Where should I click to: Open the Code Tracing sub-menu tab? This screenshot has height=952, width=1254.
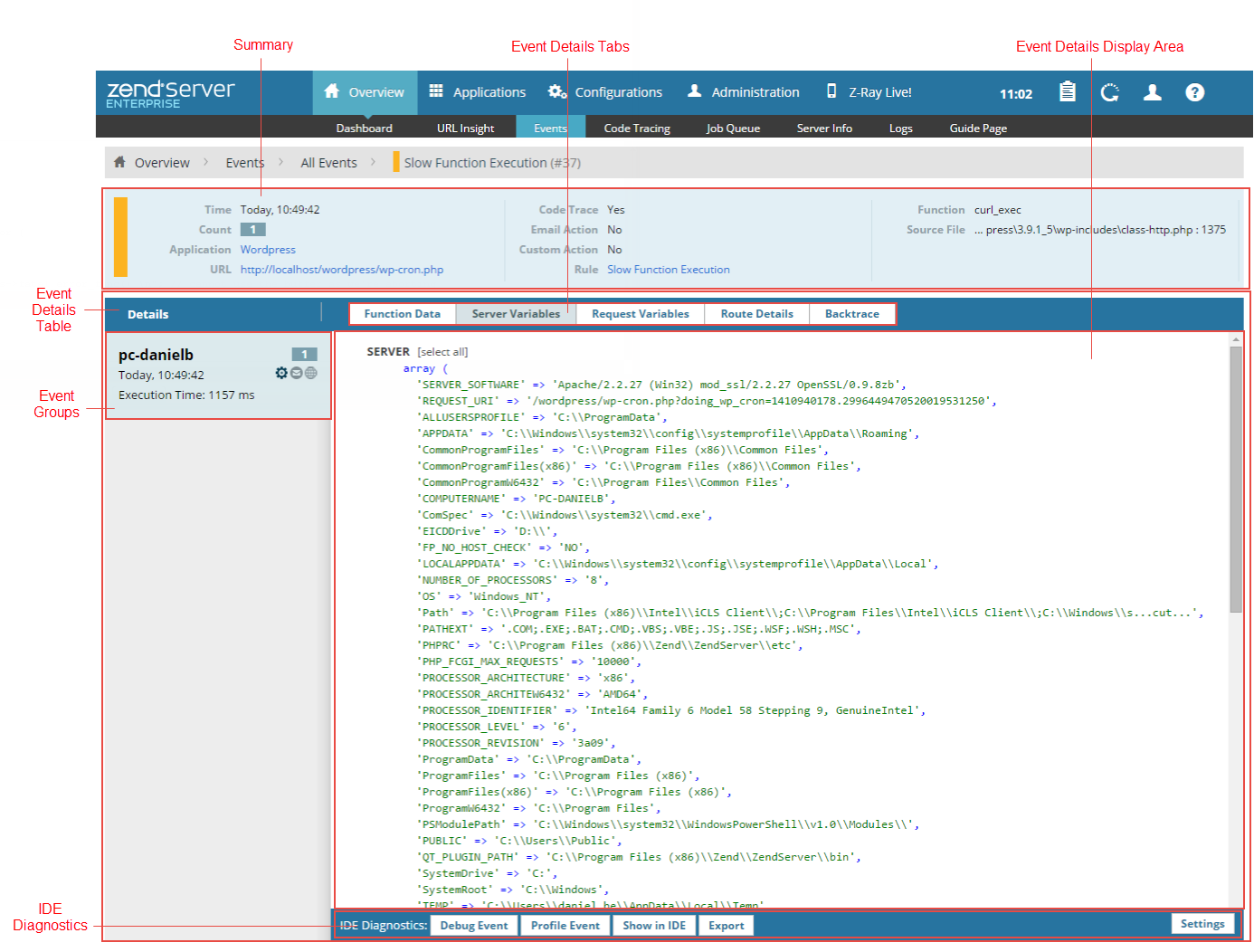pyautogui.click(x=637, y=129)
